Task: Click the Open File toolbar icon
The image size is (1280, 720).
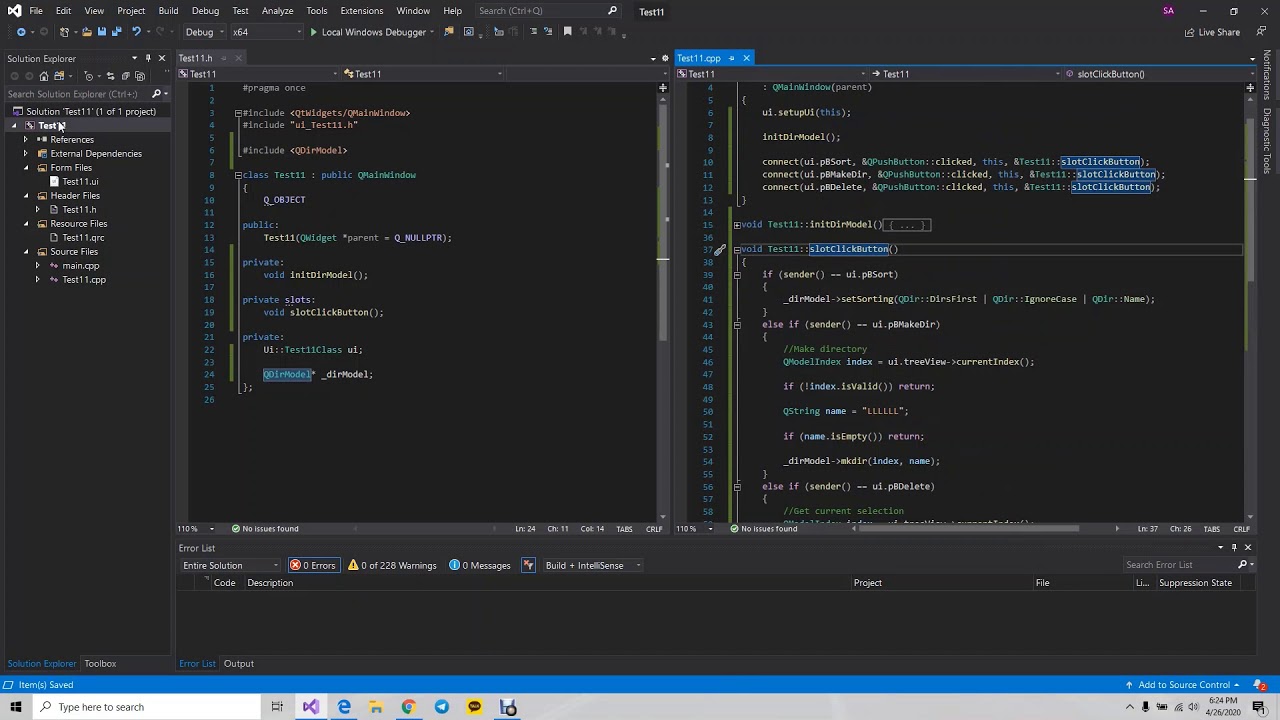Action: click(86, 32)
